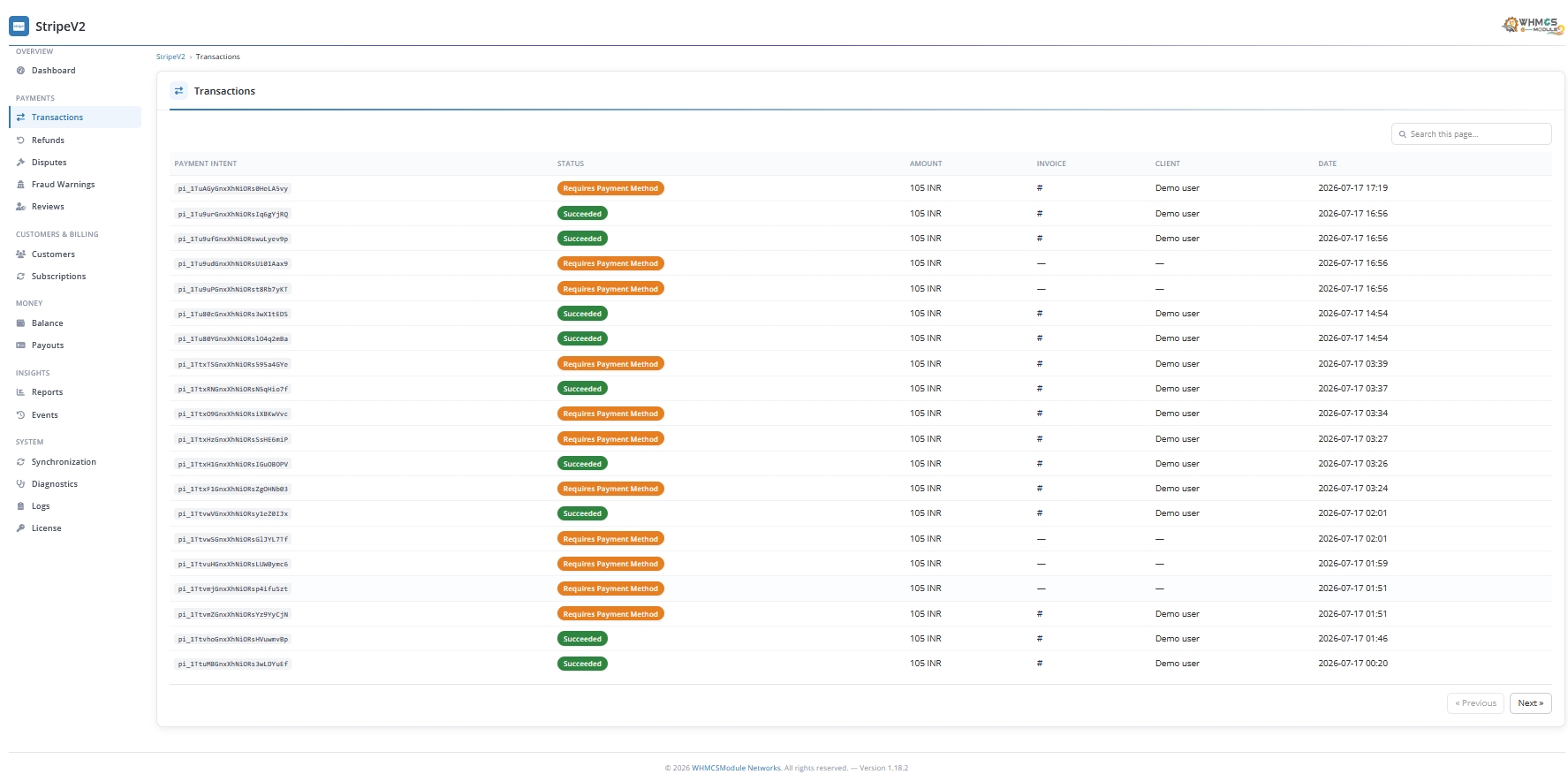Open invoice # link for 03:39 transaction

pyautogui.click(x=1040, y=364)
